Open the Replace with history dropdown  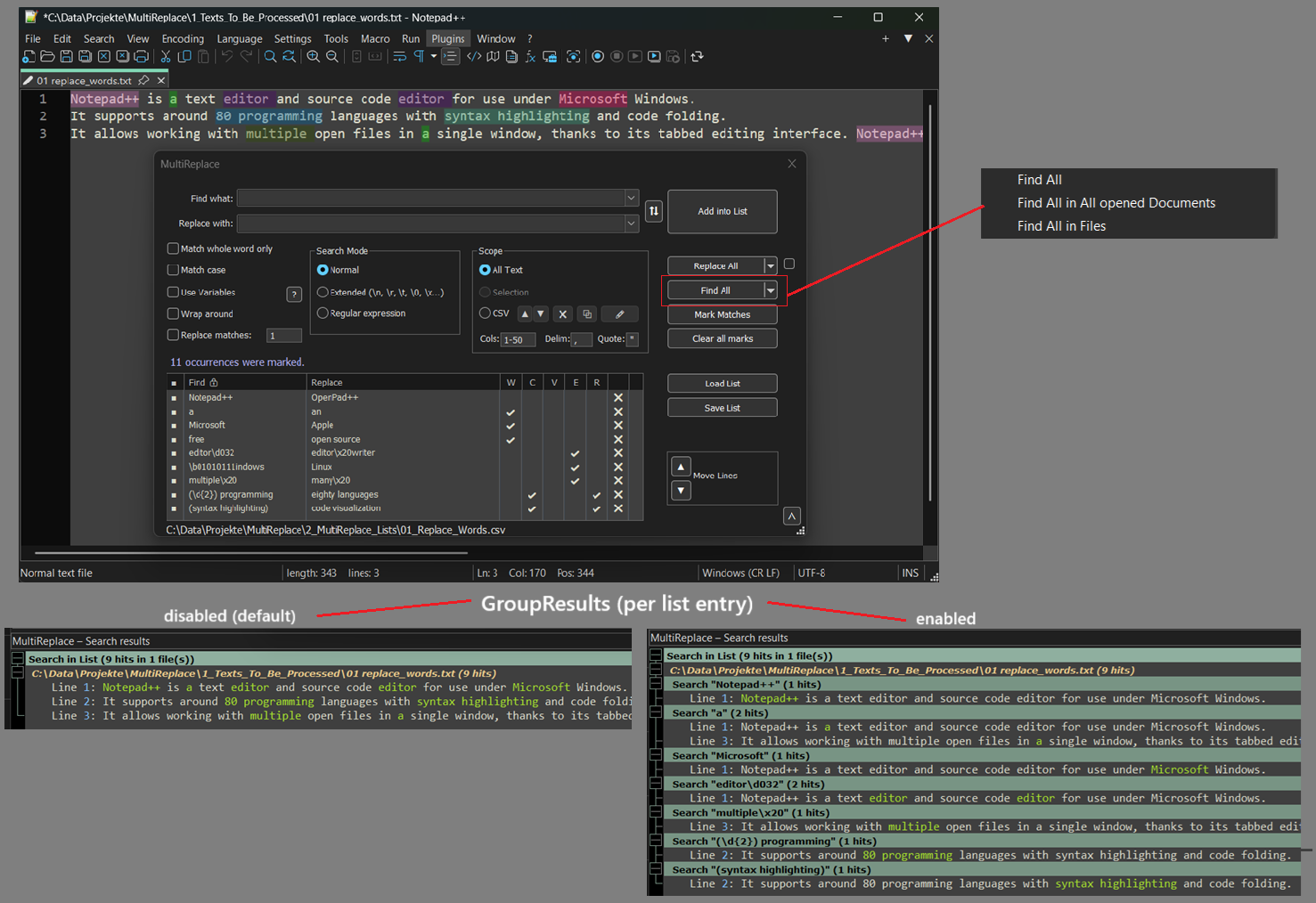point(631,224)
